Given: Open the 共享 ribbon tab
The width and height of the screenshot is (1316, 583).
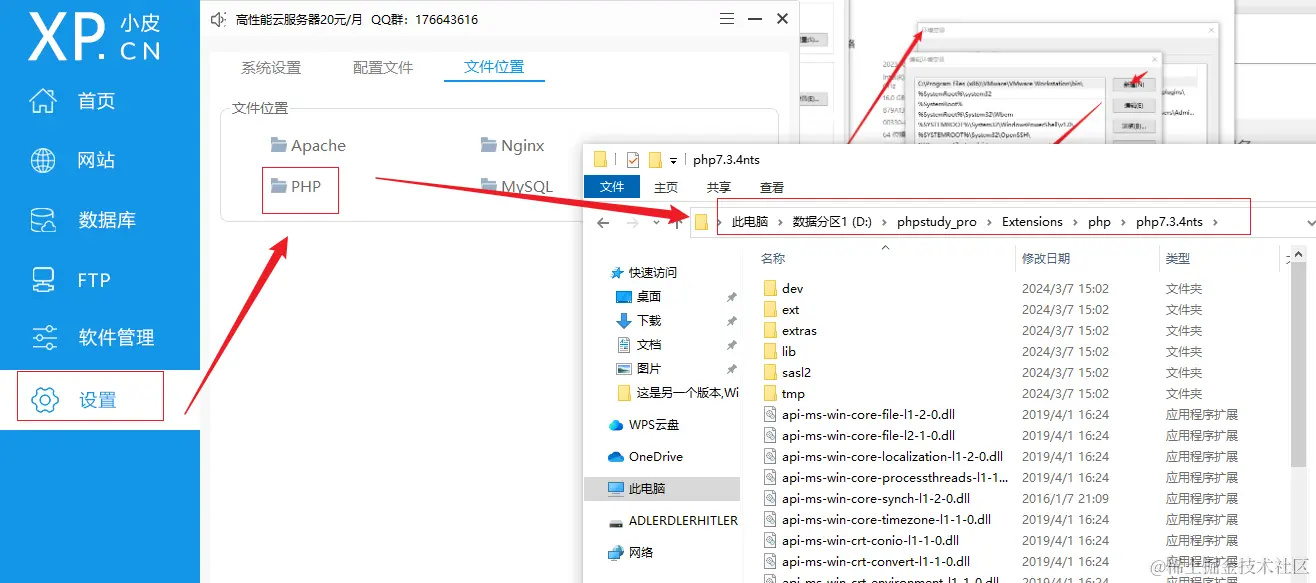Looking at the screenshot, I should [719, 187].
